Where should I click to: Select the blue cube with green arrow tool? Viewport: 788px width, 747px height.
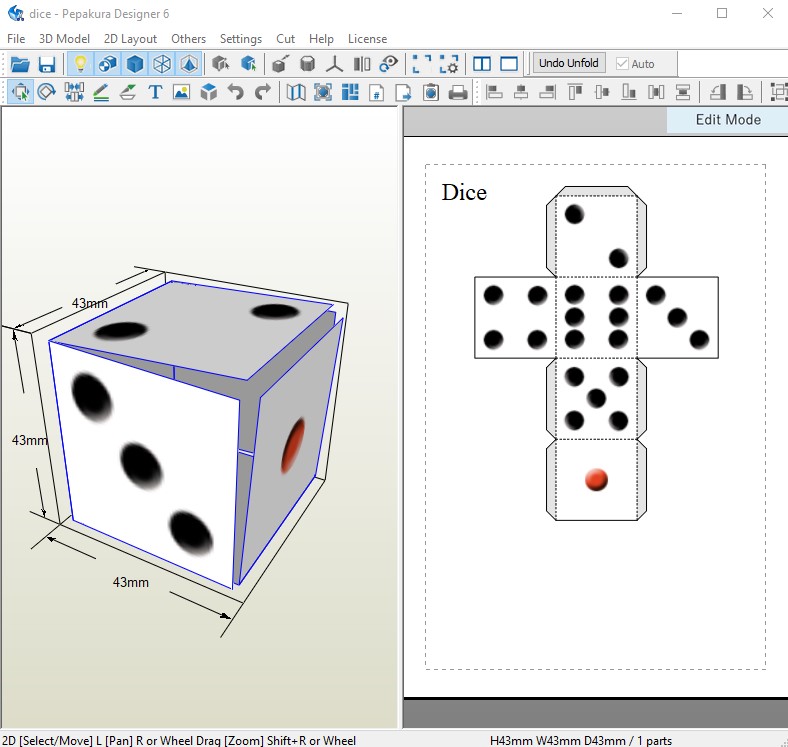(x=248, y=64)
